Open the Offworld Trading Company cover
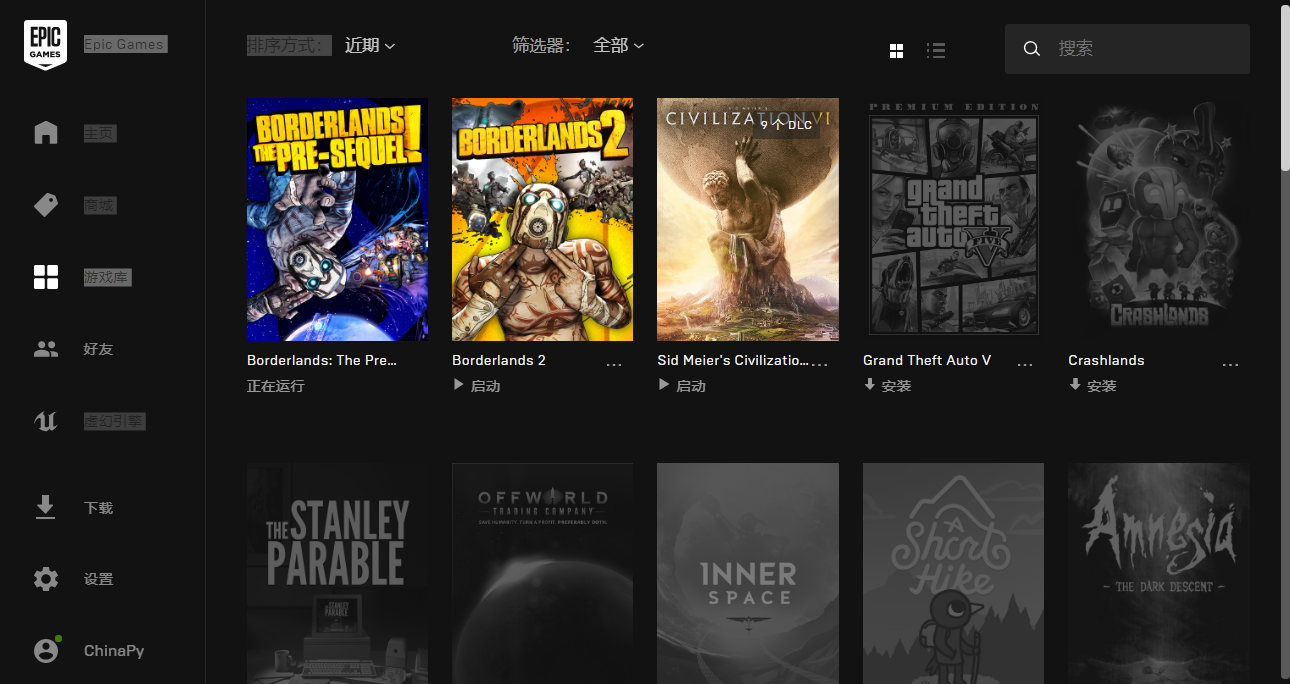This screenshot has height=684, width=1290. coord(542,573)
